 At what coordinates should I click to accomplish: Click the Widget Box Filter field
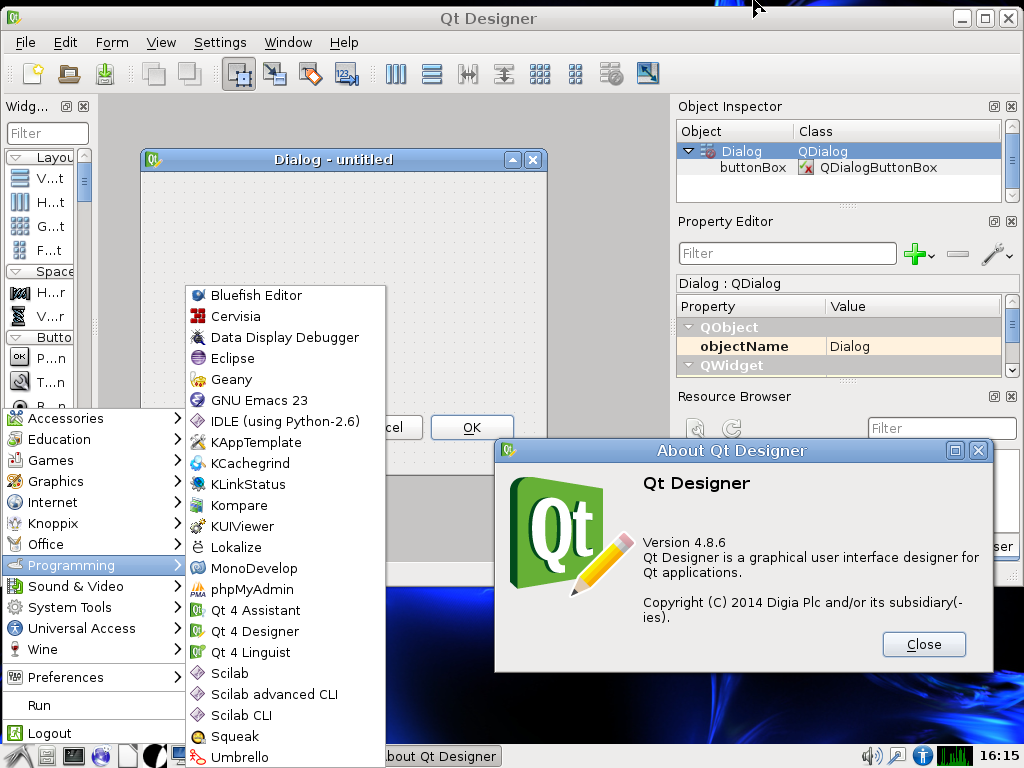tap(48, 133)
